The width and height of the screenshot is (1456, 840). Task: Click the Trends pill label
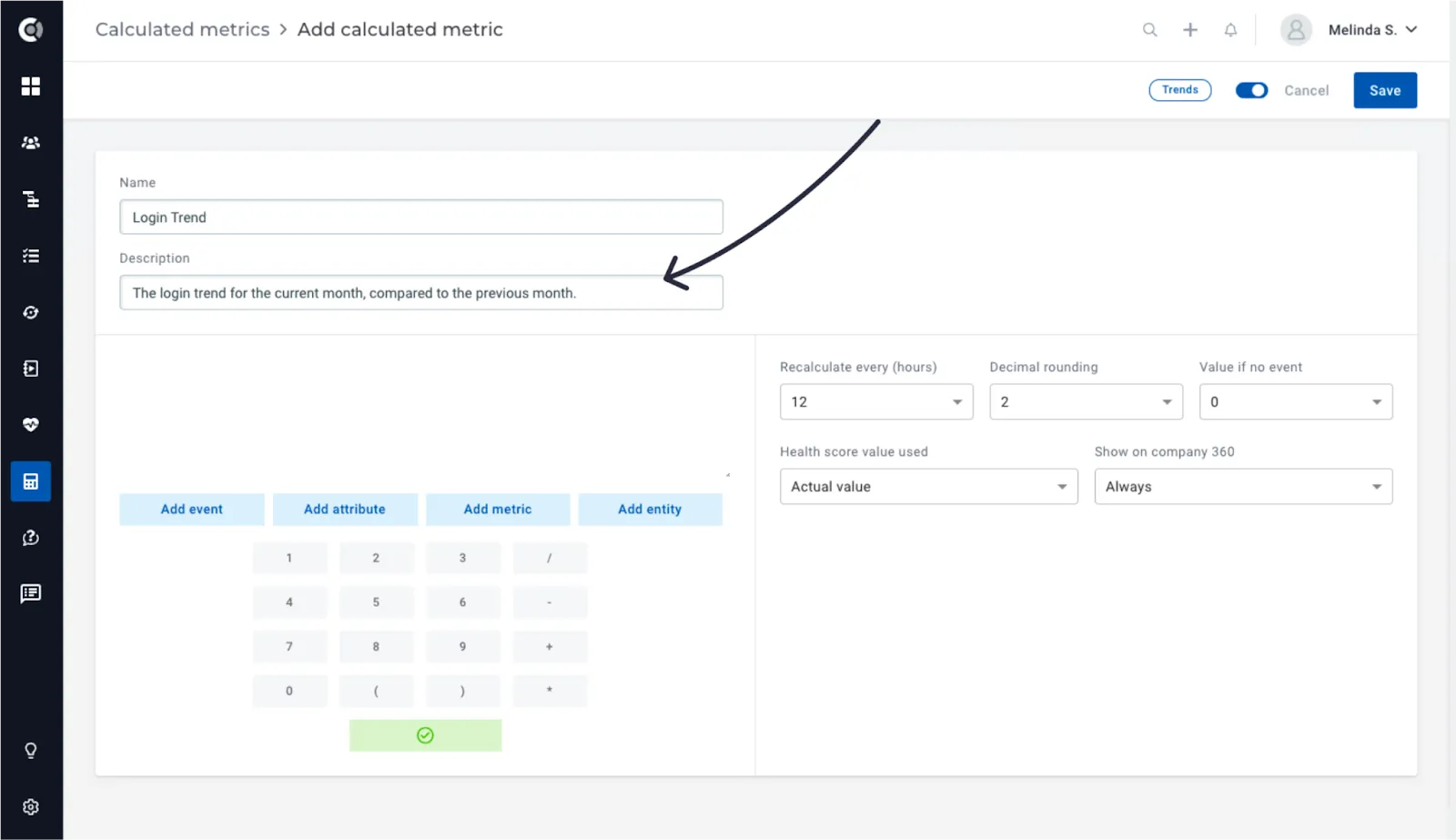(1180, 90)
